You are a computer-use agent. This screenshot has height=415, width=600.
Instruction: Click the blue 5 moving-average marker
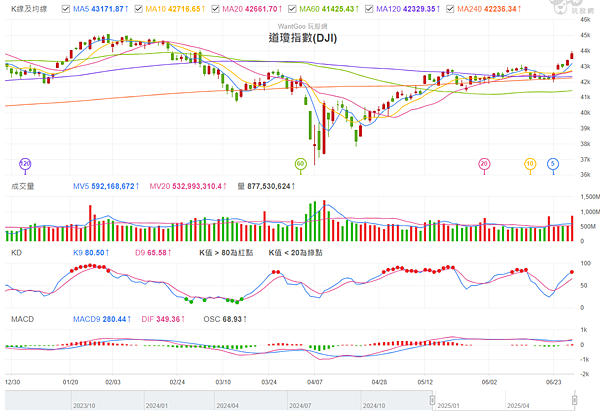point(553,164)
